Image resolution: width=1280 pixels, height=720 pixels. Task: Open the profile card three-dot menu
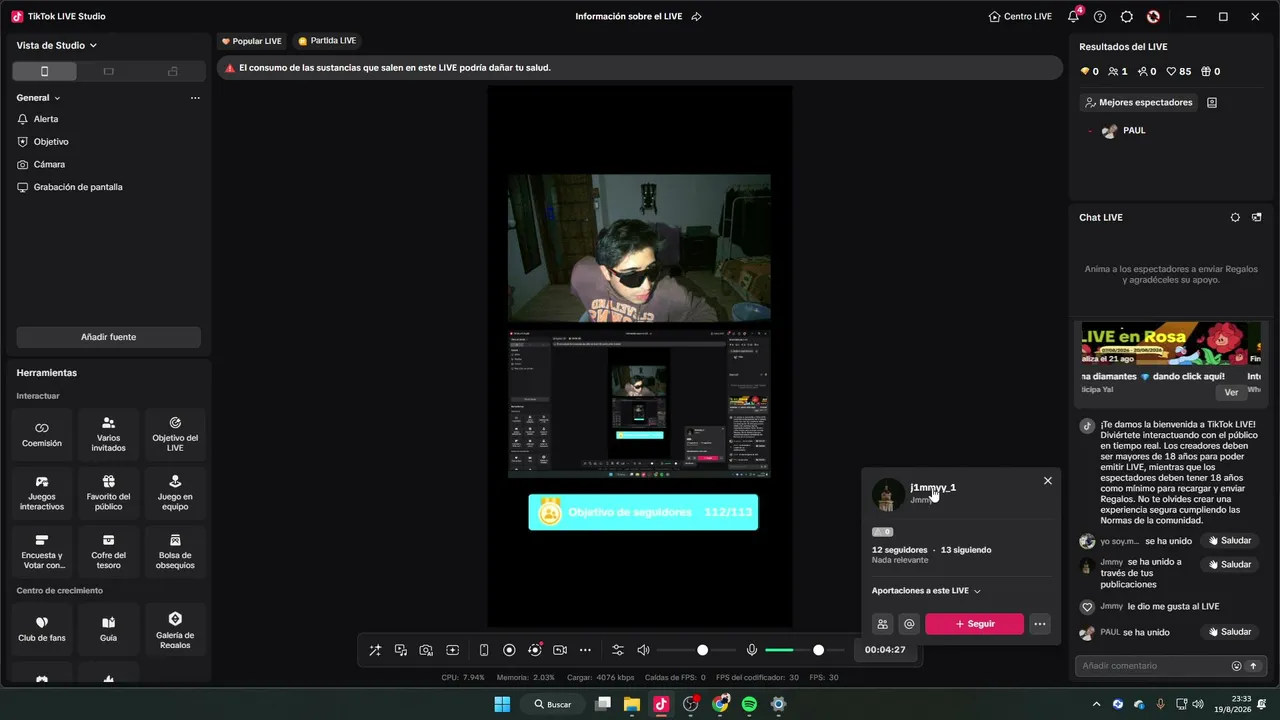[x=1040, y=624]
